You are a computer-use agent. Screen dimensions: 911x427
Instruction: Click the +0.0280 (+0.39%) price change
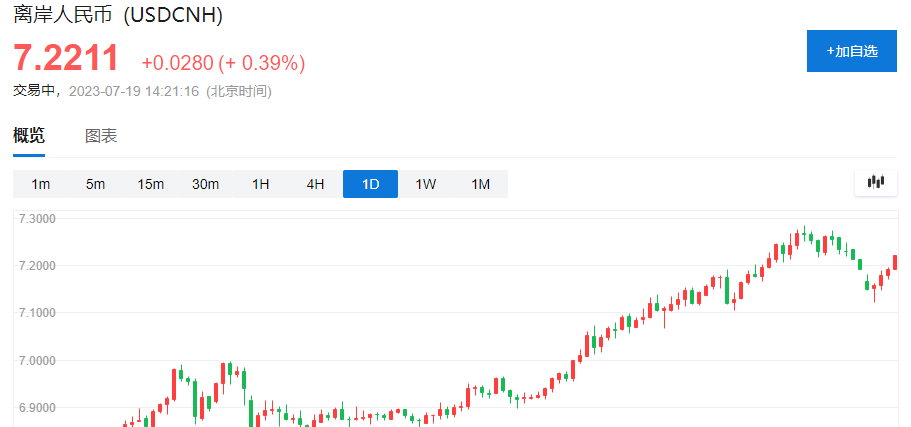(223, 63)
